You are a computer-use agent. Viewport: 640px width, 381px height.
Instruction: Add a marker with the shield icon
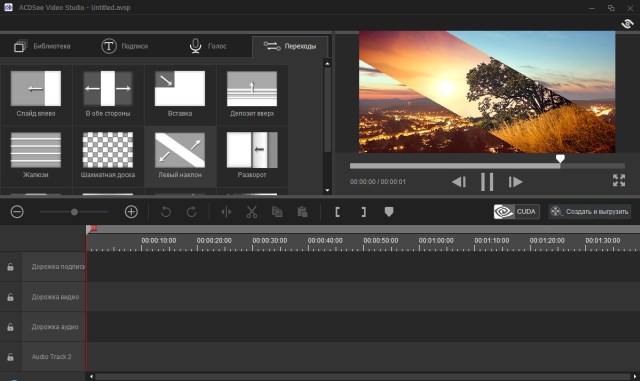tap(389, 212)
